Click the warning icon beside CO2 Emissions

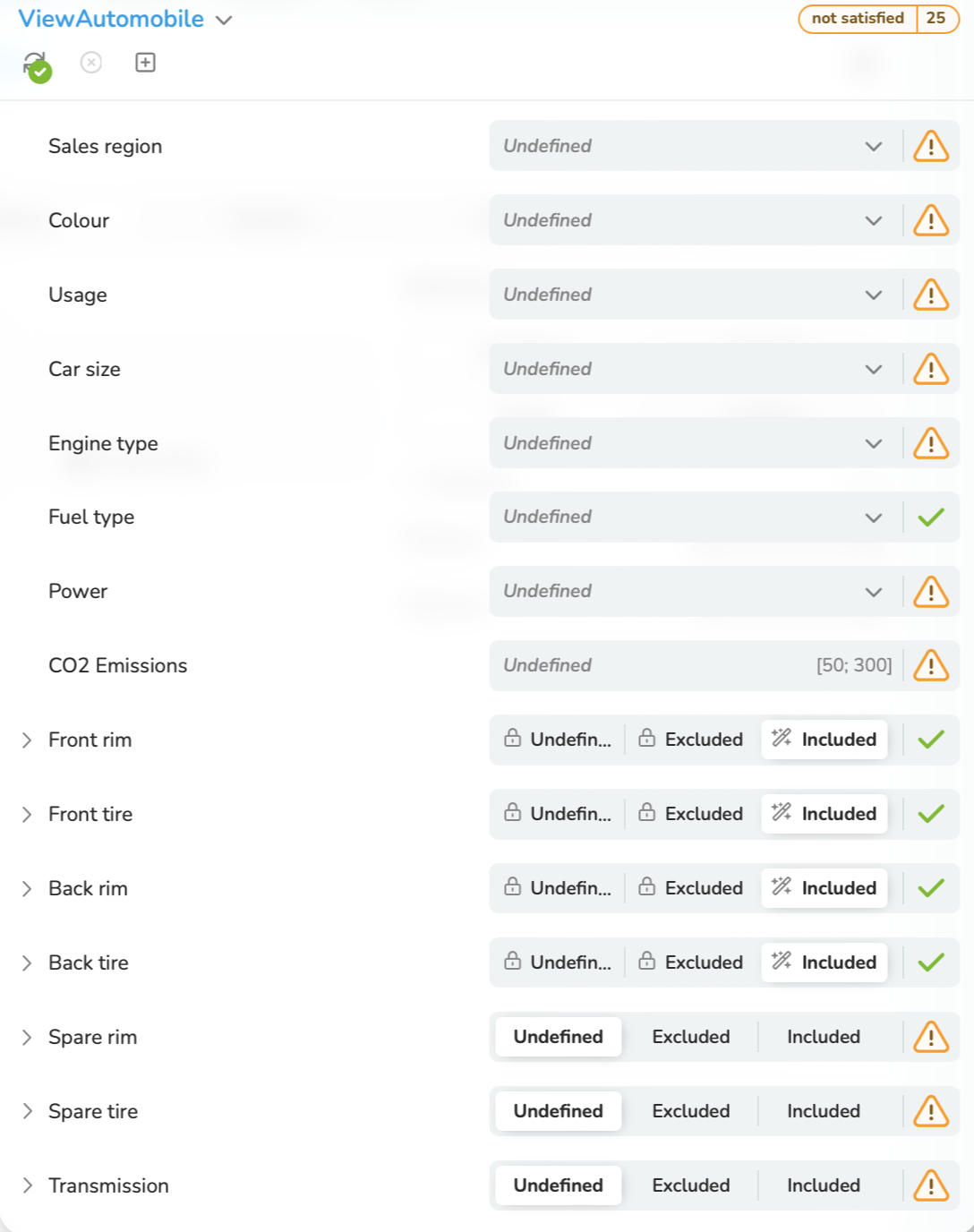931,665
